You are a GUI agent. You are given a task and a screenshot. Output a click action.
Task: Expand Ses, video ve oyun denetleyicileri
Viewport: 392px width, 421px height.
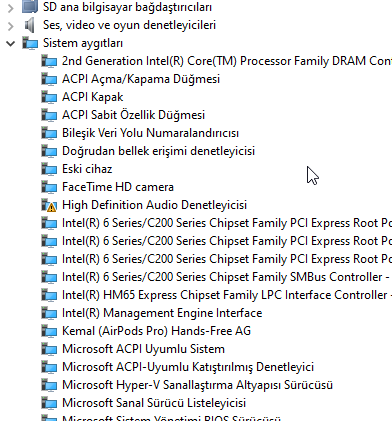[x=11, y=26]
